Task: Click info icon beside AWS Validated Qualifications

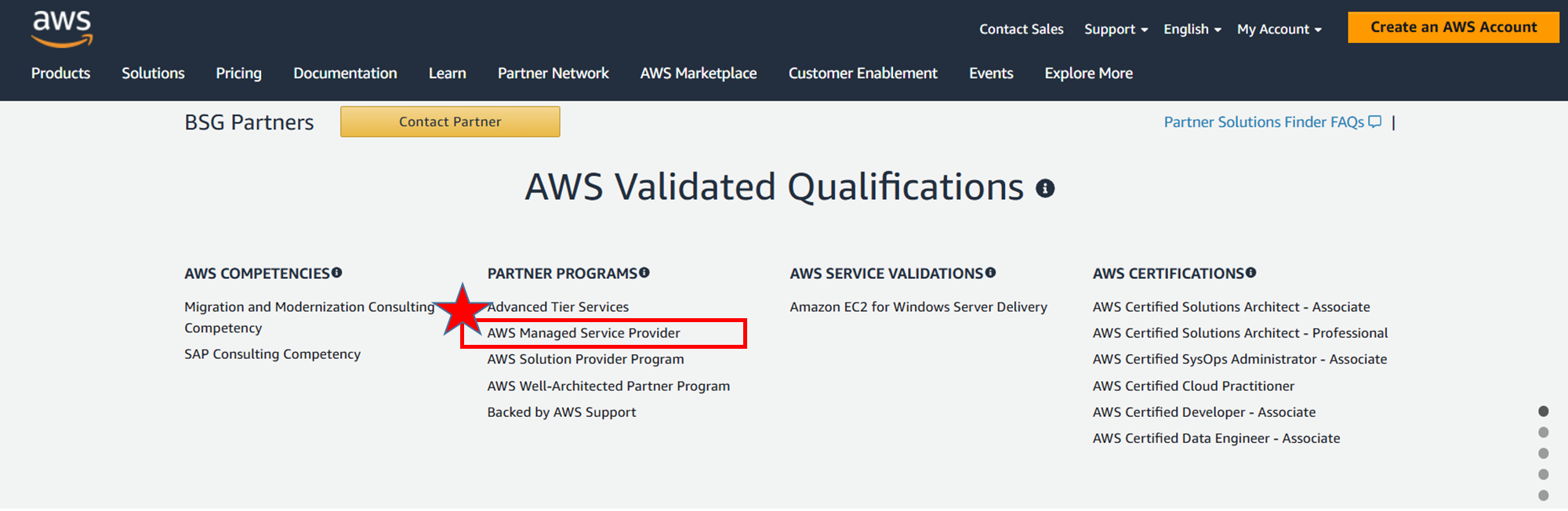Action: [x=1045, y=188]
